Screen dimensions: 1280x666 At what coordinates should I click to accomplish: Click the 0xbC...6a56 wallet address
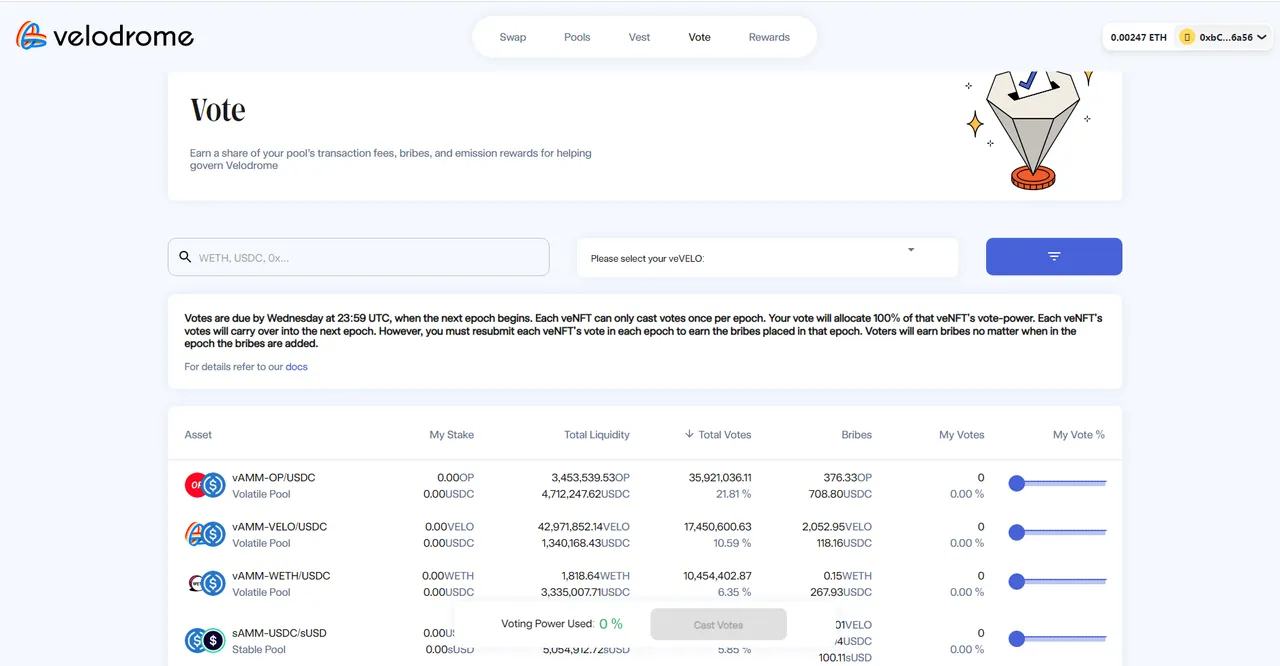(x=1226, y=37)
